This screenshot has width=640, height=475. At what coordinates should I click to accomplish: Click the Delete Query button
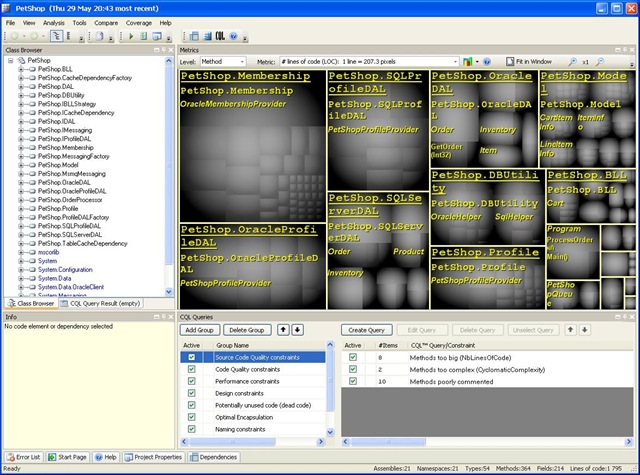(477, 330)
